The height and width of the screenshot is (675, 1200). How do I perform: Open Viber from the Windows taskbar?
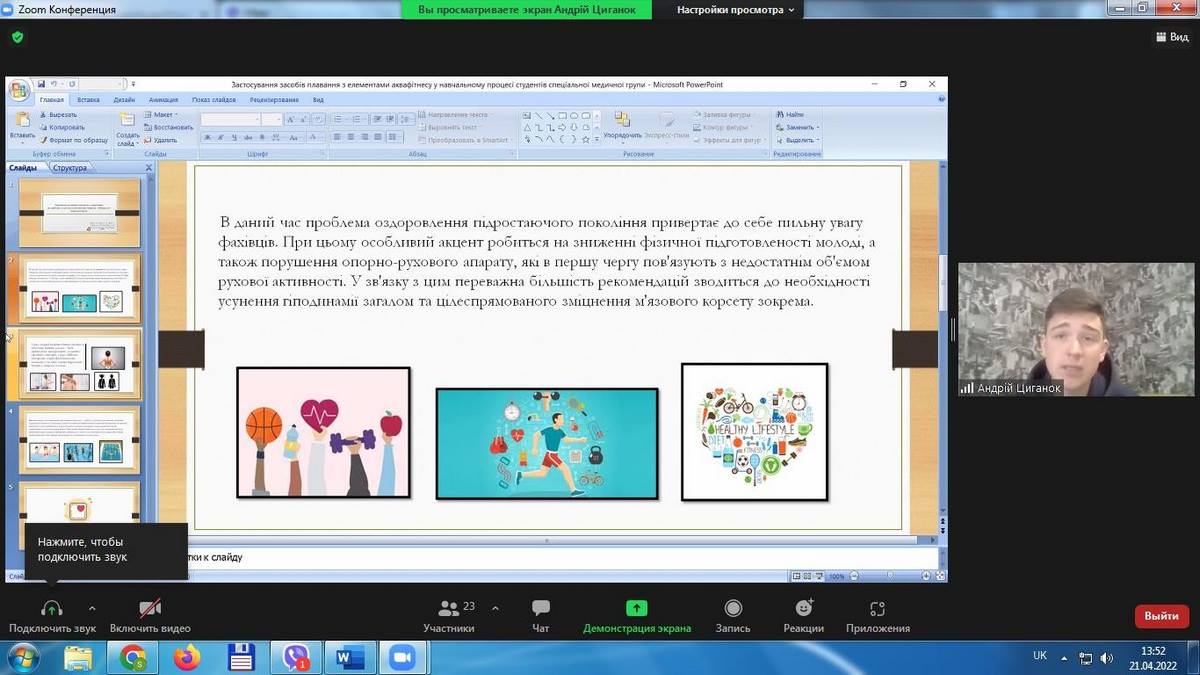[296, 657]
